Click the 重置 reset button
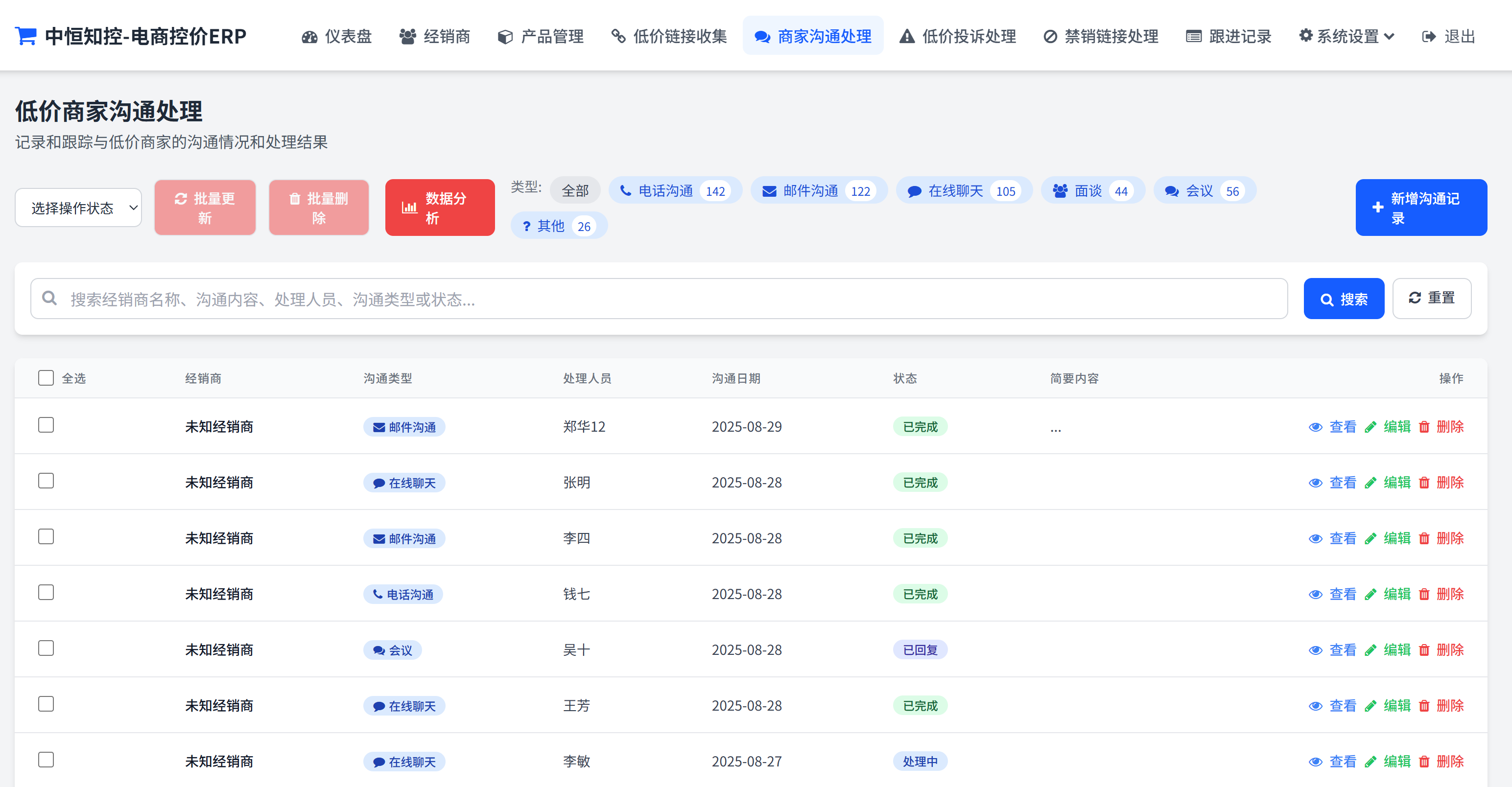Image resolution: width=1512 pixels, height=787 pixels. pos(1431,298)
